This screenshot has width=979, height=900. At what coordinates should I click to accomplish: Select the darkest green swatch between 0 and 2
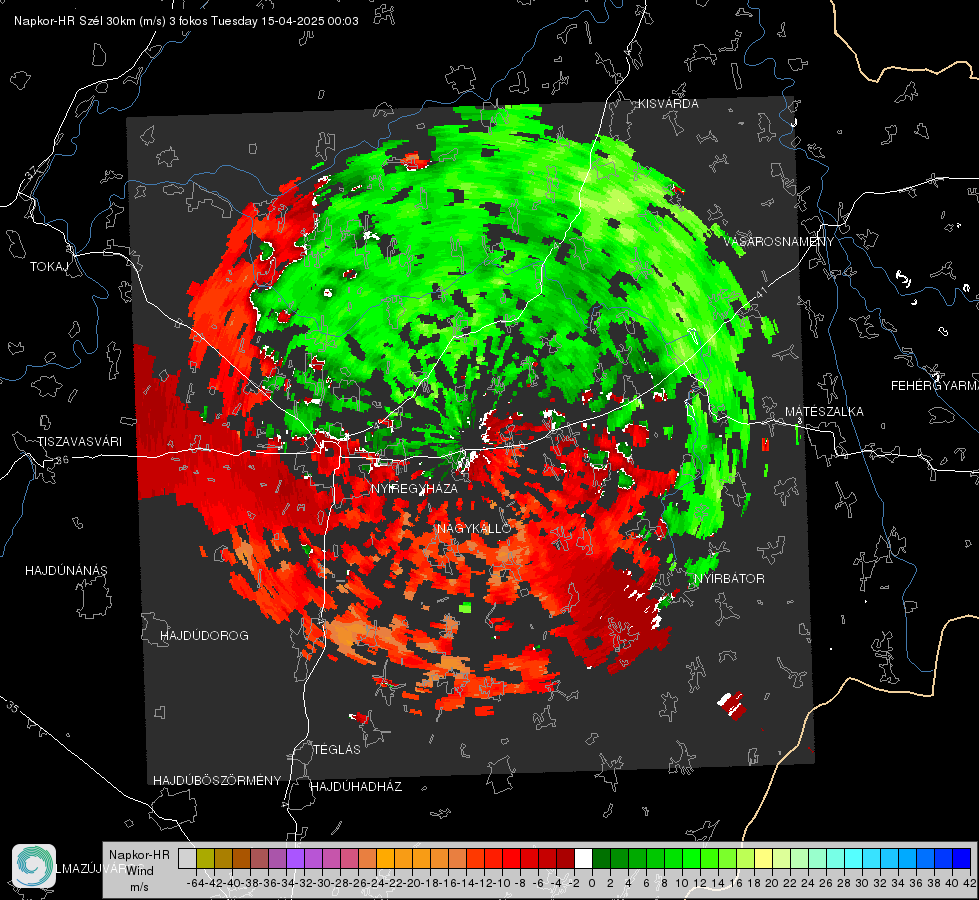coord(601,858)
